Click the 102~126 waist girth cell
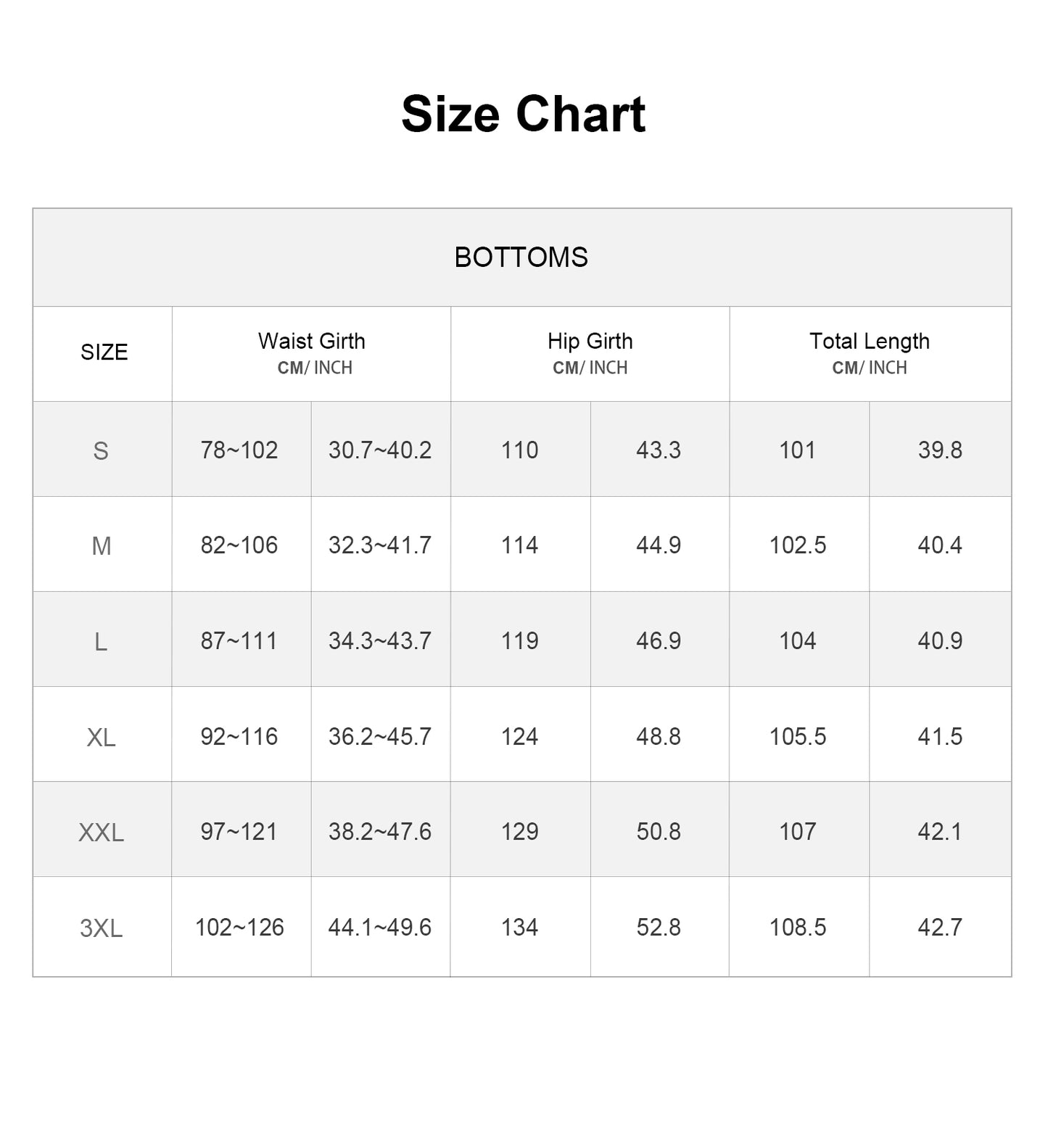This screenshot has width=1048, height=1148. (239, 928)
